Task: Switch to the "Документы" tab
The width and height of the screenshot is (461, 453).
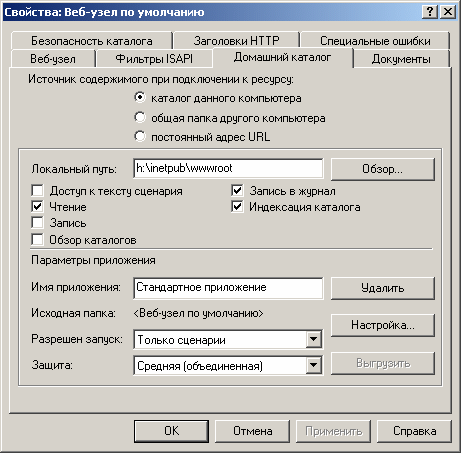Action: [x=401, y=59]
